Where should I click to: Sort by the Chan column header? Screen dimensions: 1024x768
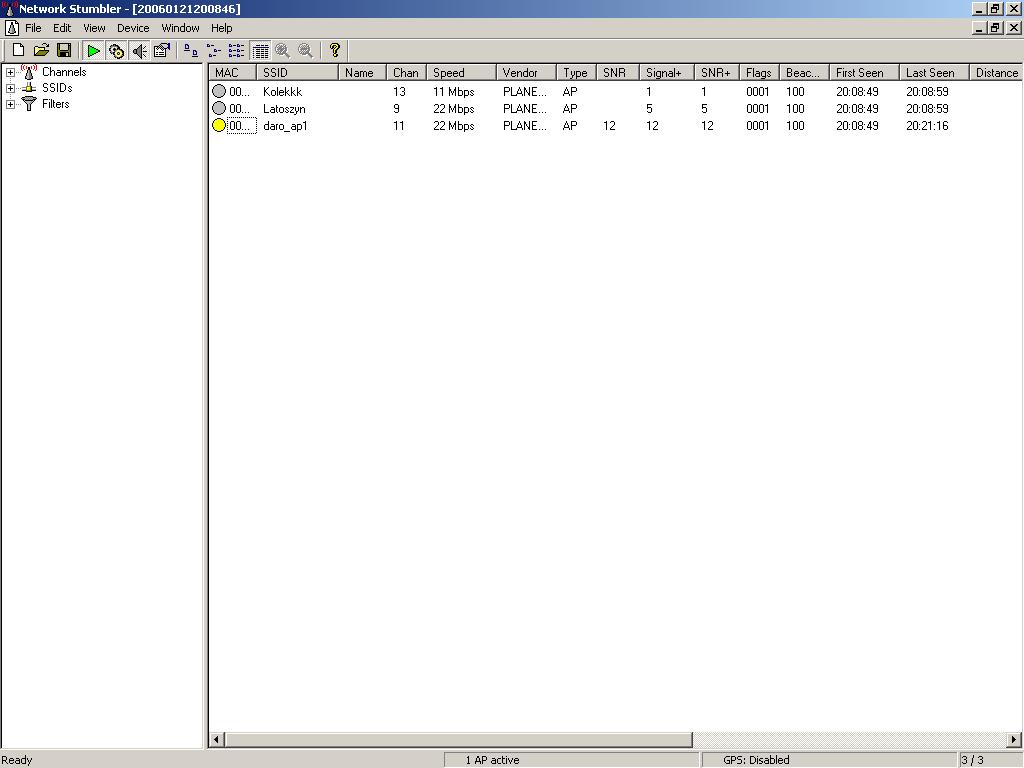pyautogui.click(x=406, y=72)
